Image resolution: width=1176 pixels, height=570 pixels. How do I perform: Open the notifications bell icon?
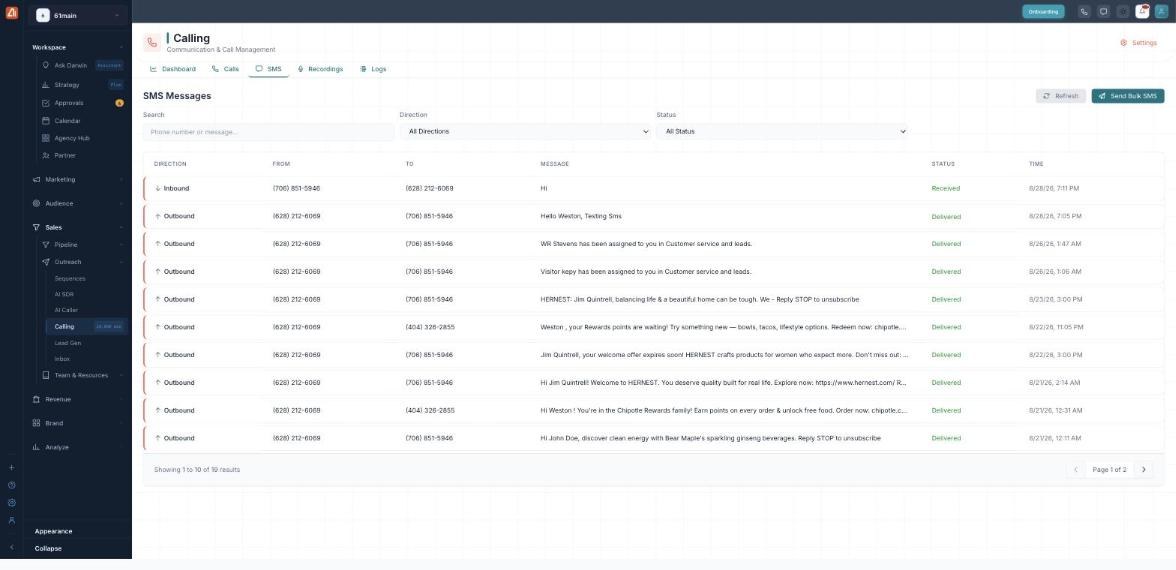(x=1142, y=11)
